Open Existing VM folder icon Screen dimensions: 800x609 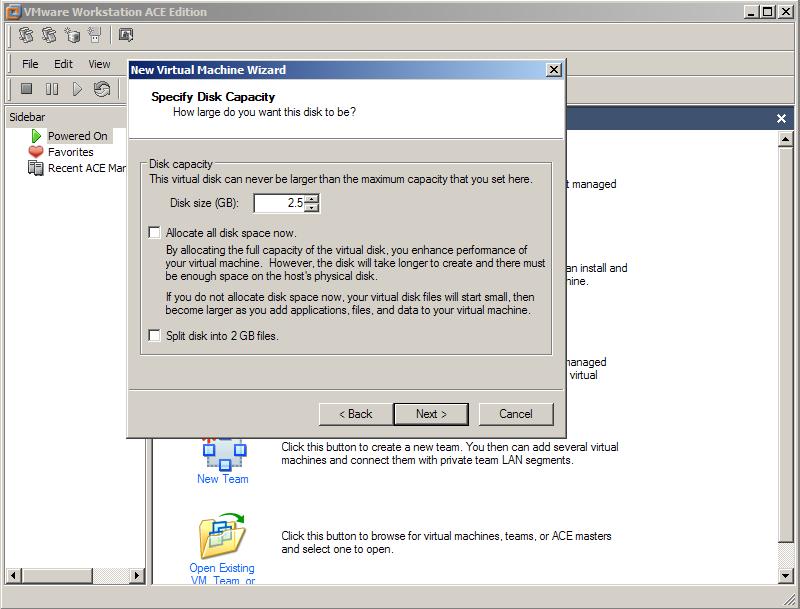[223, 537]
